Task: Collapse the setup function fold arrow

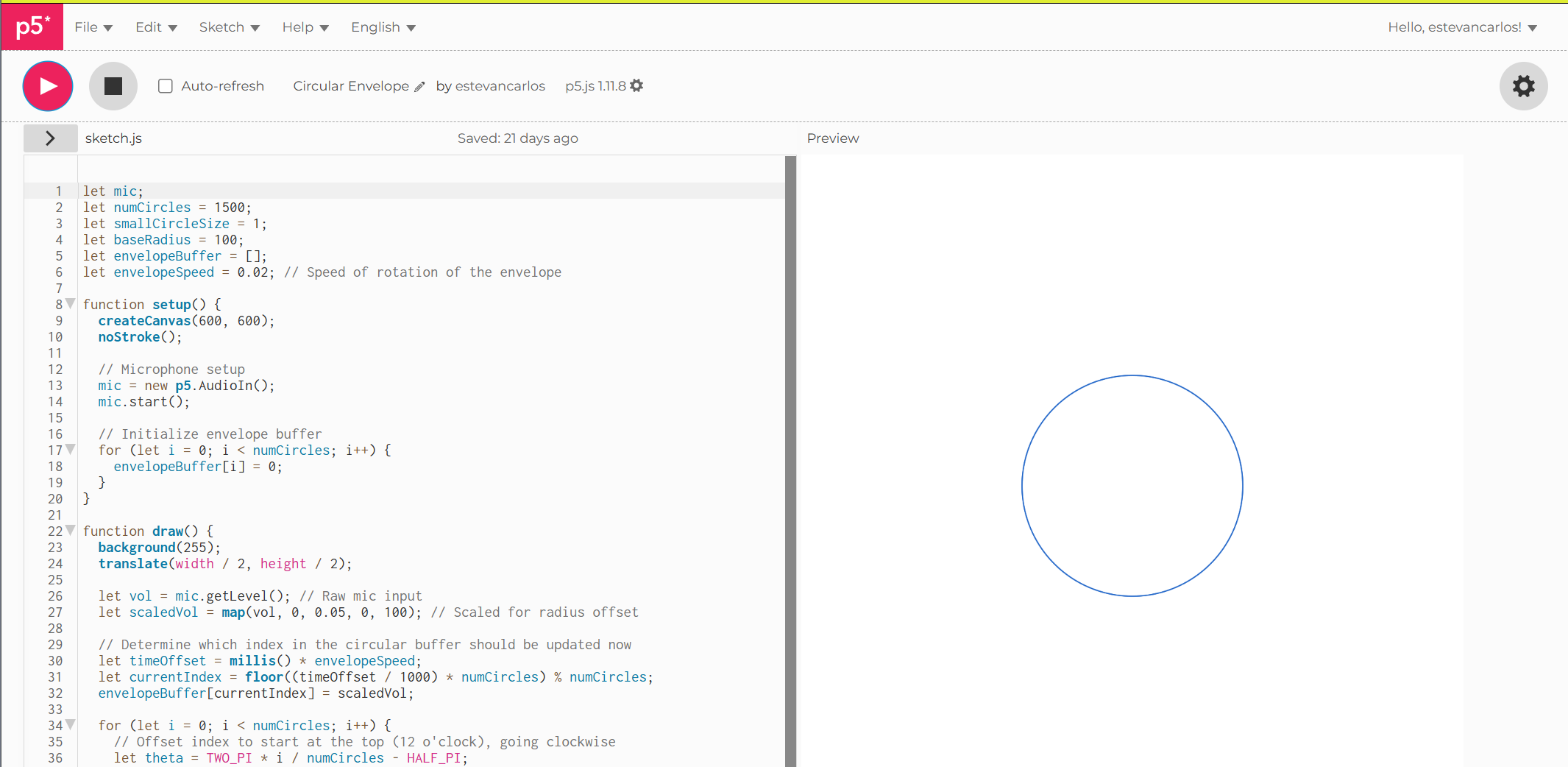Action: coord(71,303)
